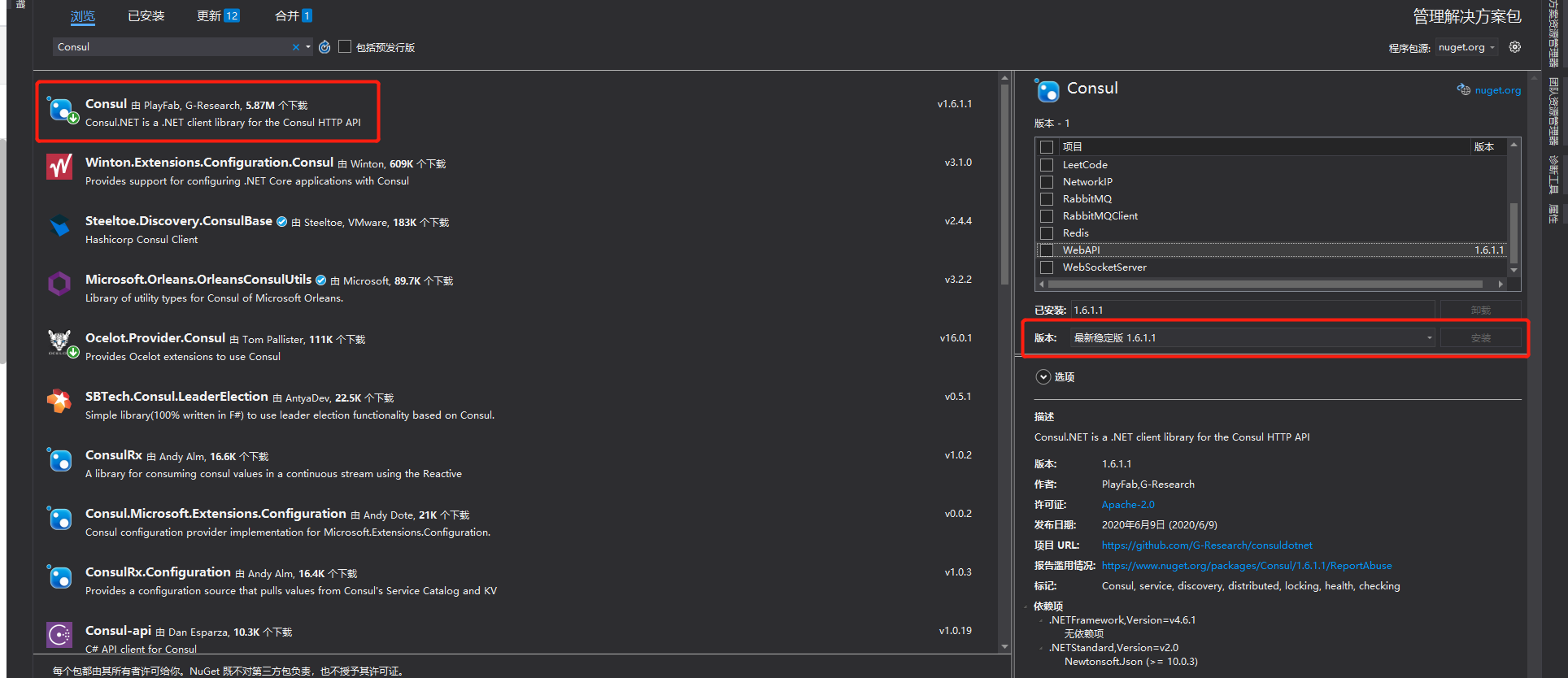Click the Winton.Extensions.Configuration.Consul package icon
This screenshot has height=678, width=1568.
tap(59, 167)
